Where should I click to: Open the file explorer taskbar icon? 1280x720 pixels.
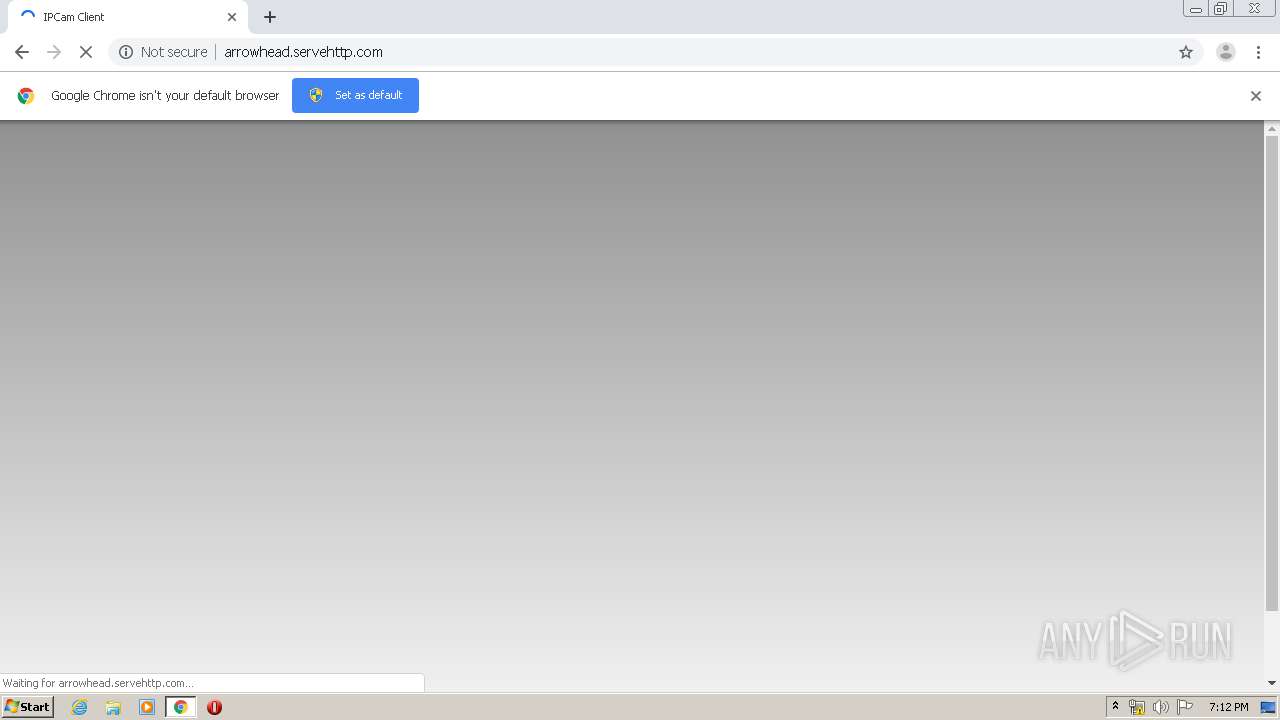[x=113, y=707]
